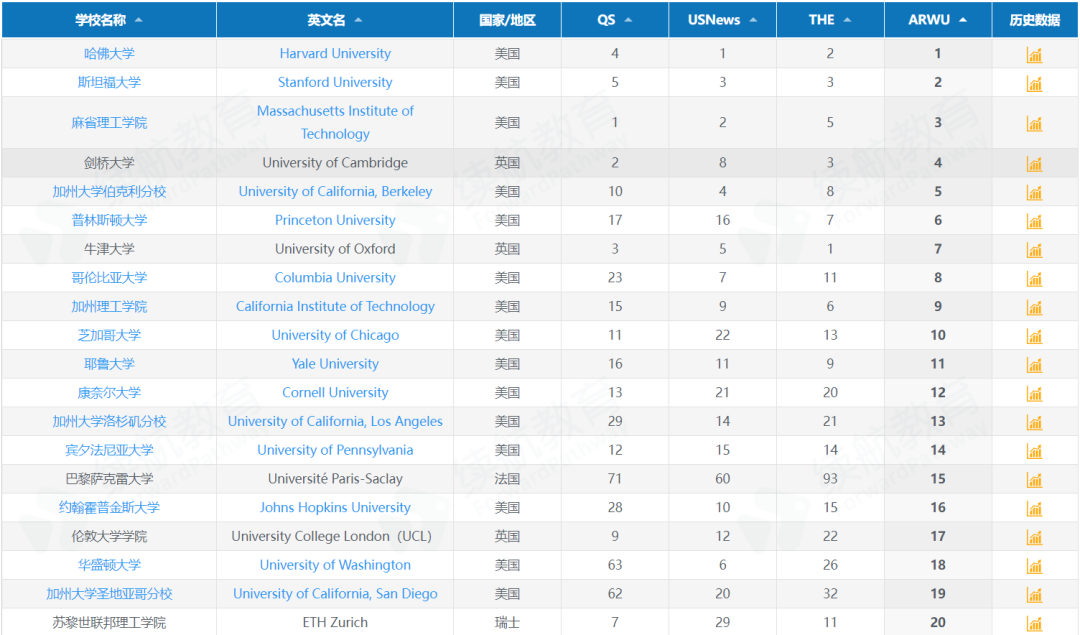The height and width of the screenshot is (635, 1080).
Task: Open the 加州大学圣地亚哥分校 link
Action: [110, 594]
